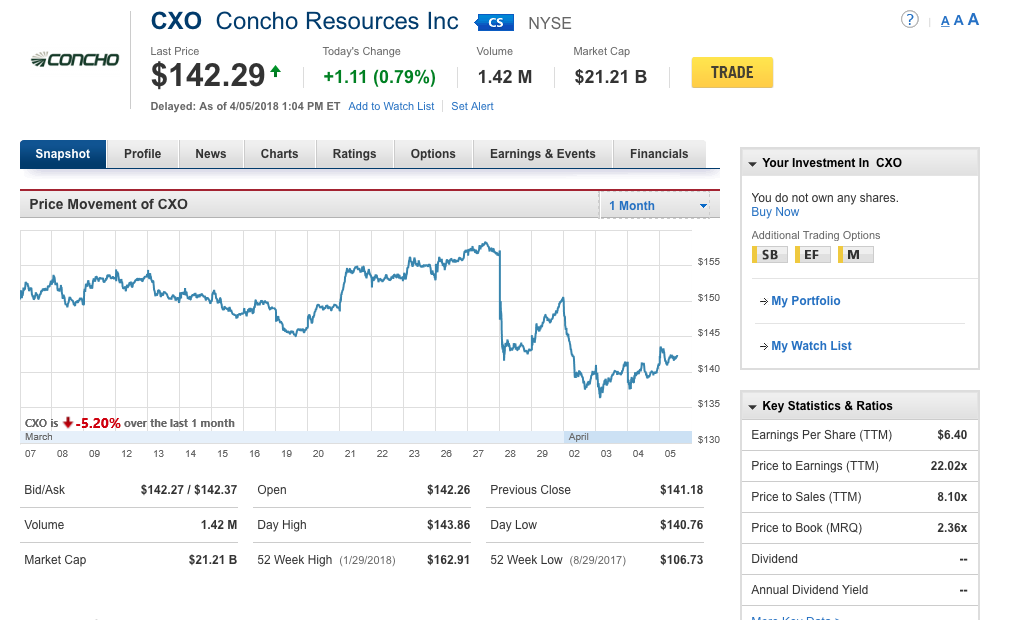The height and width of the screenshot is (620, 1024).
Task: Open the Financials tab
Action: click(x=659, y=154)
